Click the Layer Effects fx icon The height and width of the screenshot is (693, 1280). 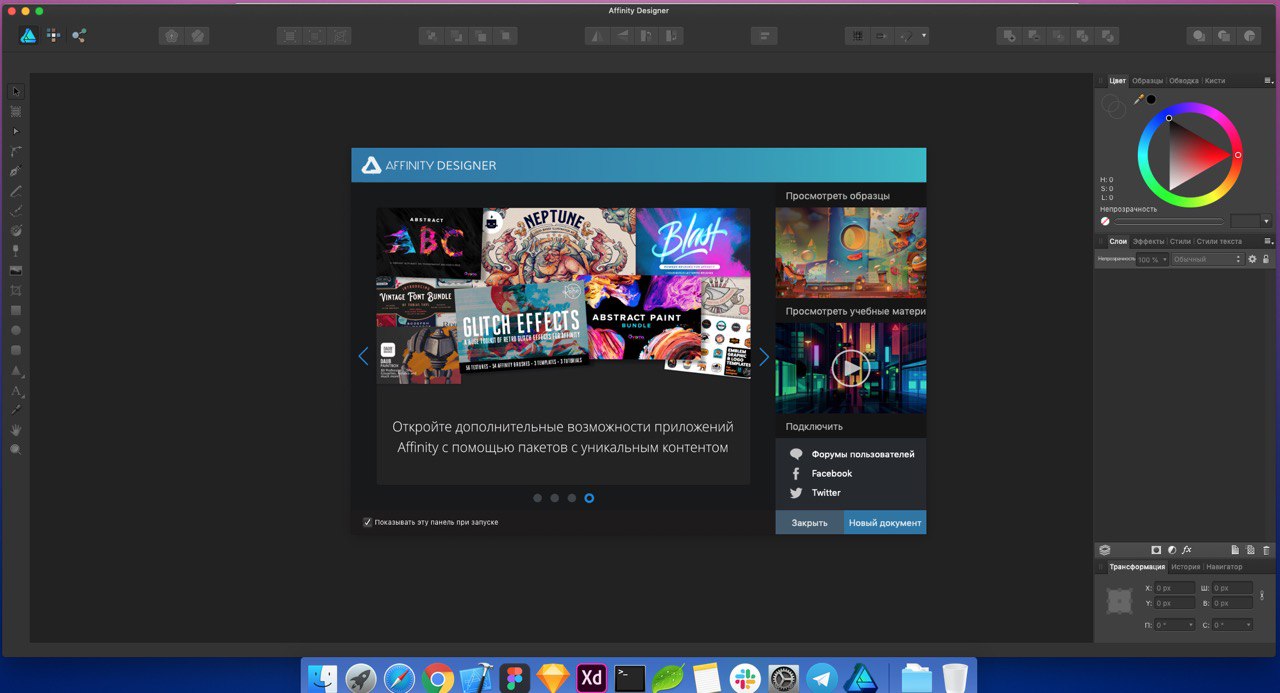(x=1187, y=550)
